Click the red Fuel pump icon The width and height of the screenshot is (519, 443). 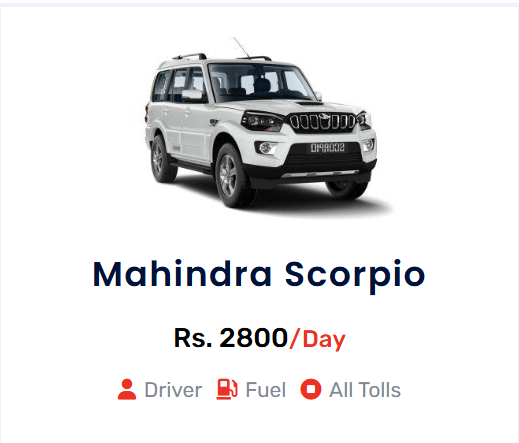point(227,389)
